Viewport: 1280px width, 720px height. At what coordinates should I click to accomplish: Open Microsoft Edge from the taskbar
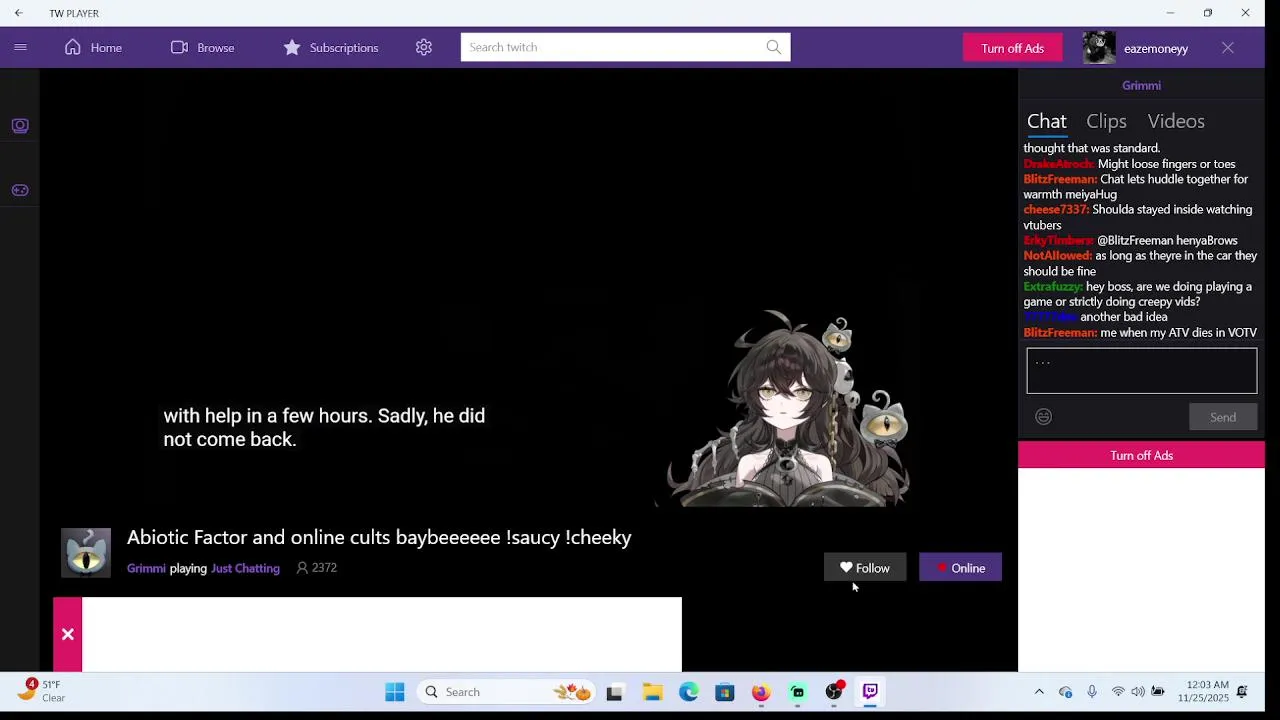coord(689,692)
